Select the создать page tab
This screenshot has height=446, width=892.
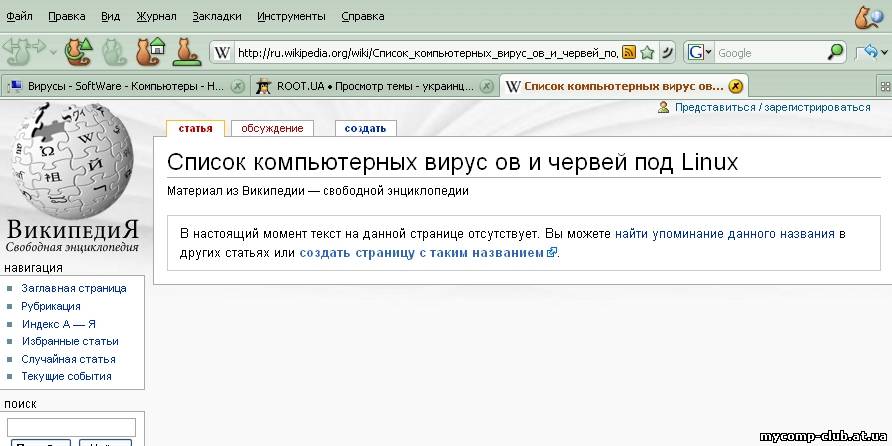[365, 129]
